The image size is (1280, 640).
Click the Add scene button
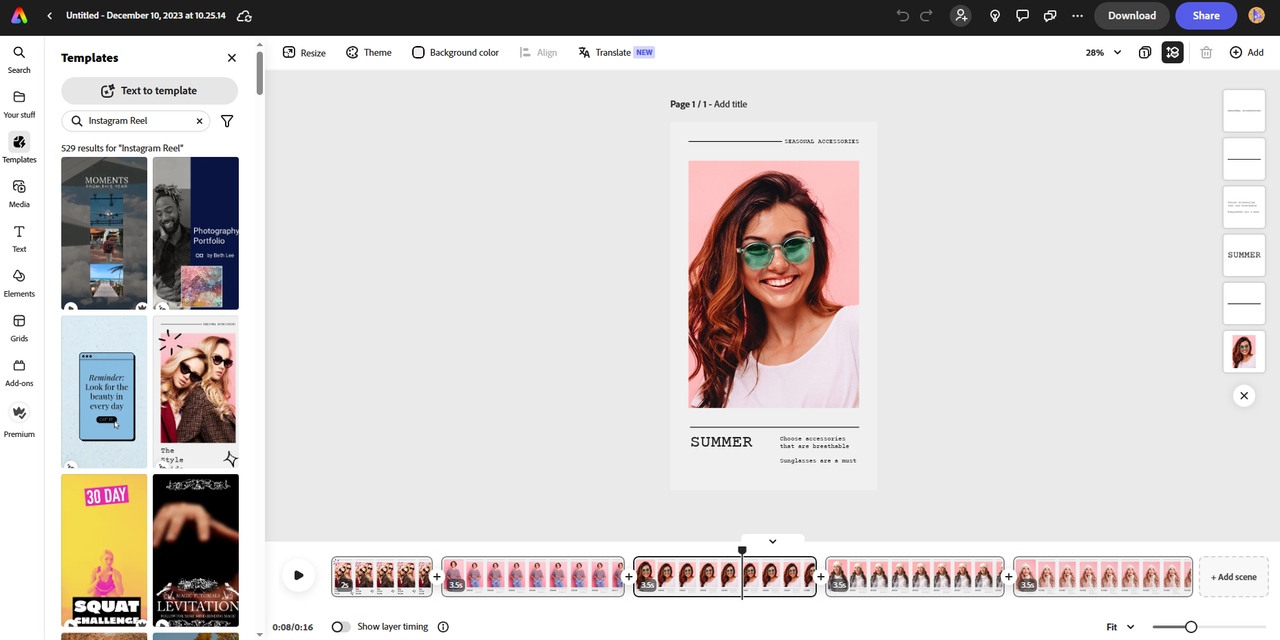1233,577
